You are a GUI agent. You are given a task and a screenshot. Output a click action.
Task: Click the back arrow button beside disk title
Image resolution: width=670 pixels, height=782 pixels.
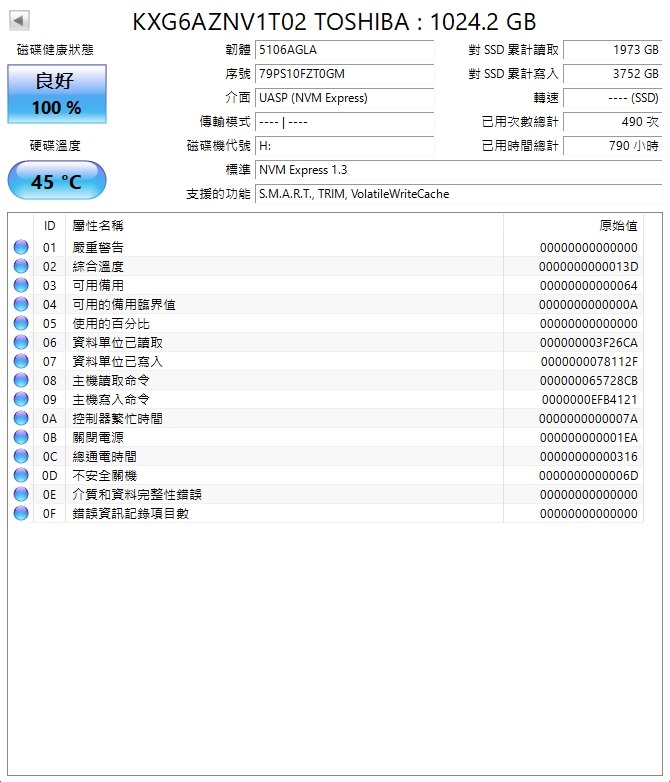pos(19,20)
